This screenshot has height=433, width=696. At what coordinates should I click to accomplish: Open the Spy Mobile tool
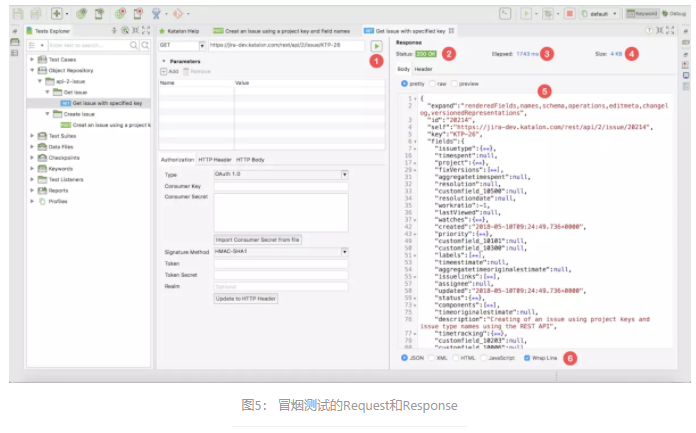(99, 14)
